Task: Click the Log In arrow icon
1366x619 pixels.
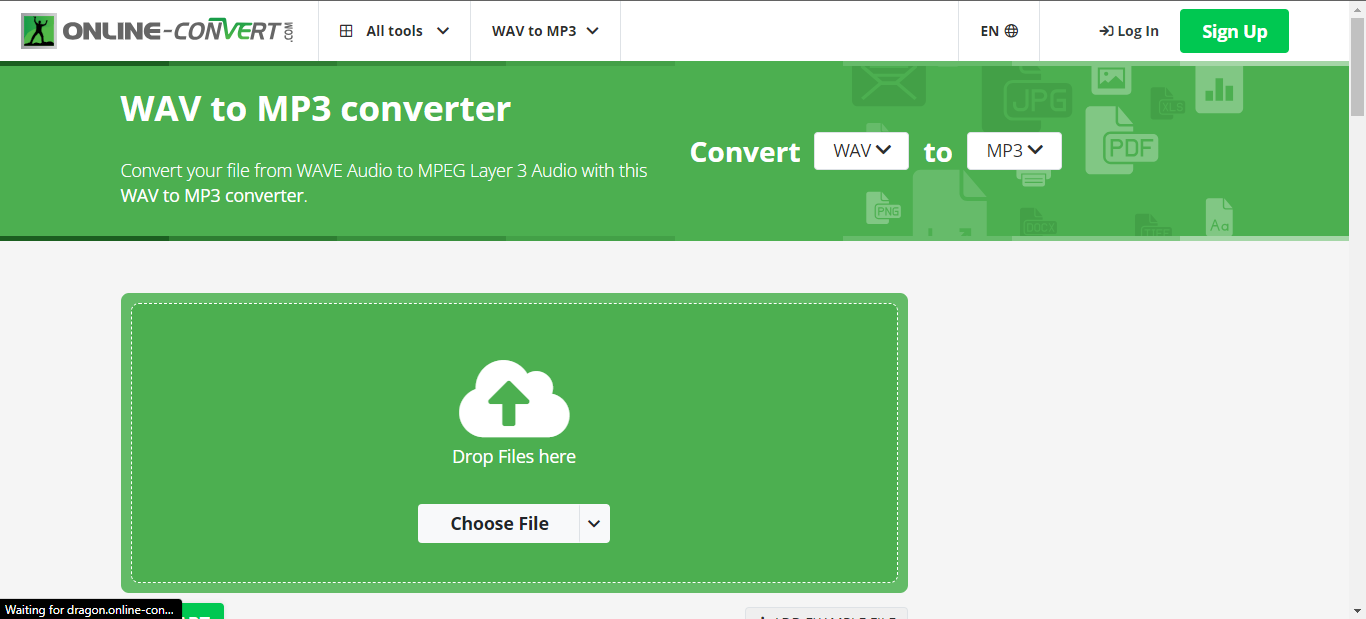Action: pyautogui.click(x=1106, y=31)
